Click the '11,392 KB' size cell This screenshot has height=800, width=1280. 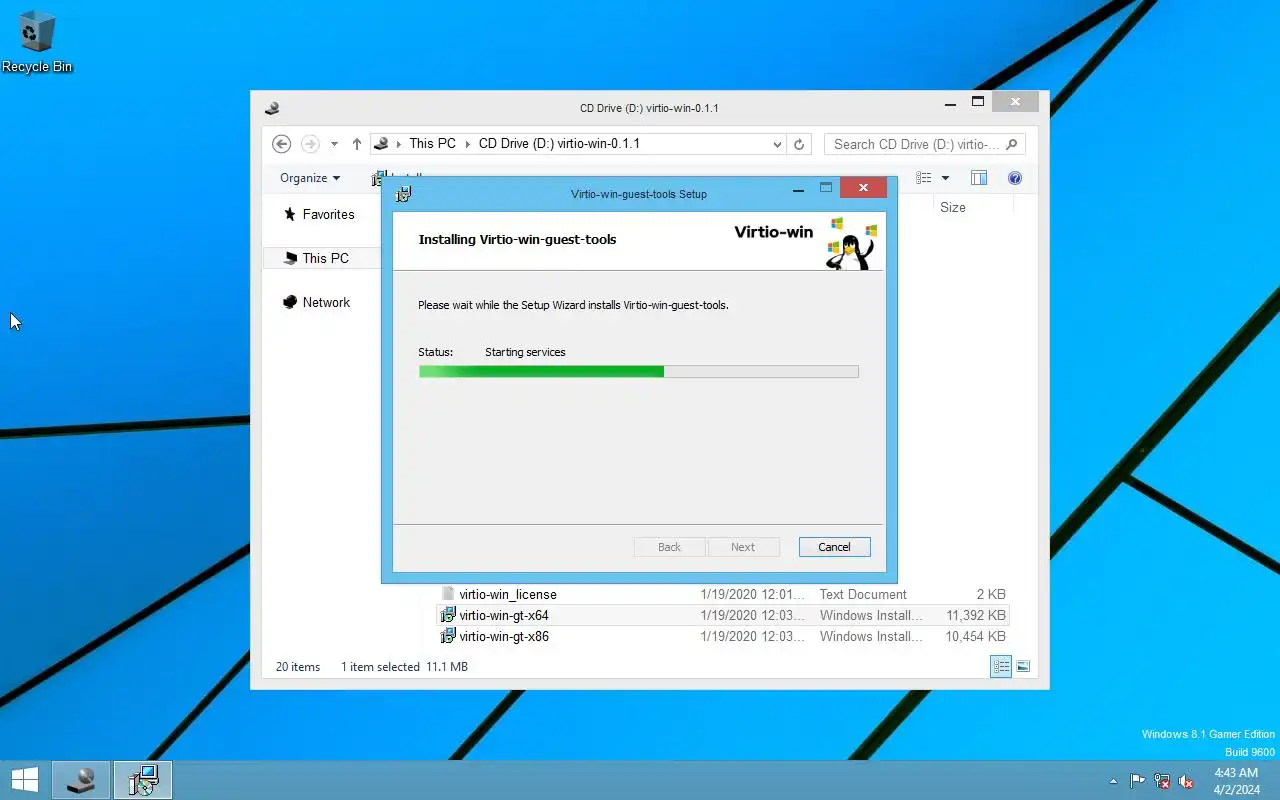tap(976, 615)
